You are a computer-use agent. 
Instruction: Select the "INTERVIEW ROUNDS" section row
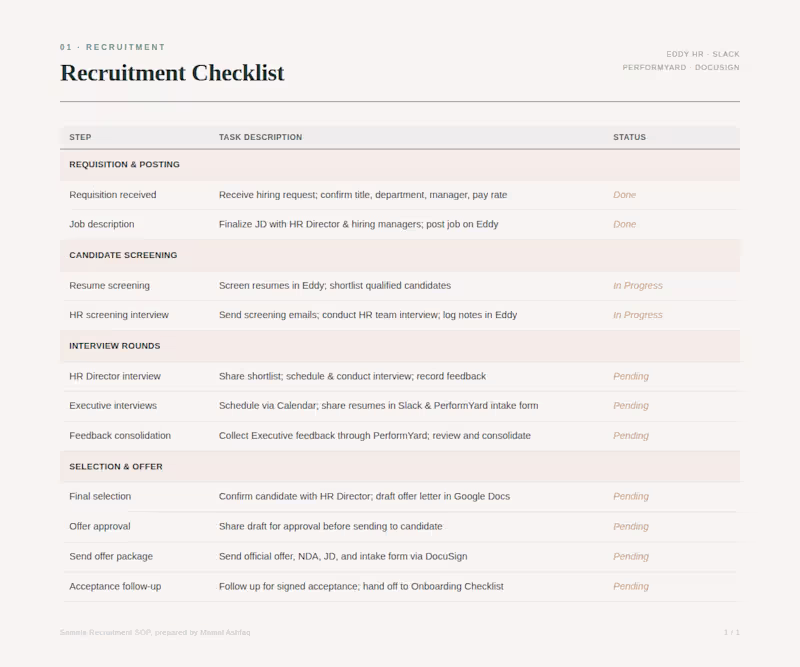(x=400, y=346)
